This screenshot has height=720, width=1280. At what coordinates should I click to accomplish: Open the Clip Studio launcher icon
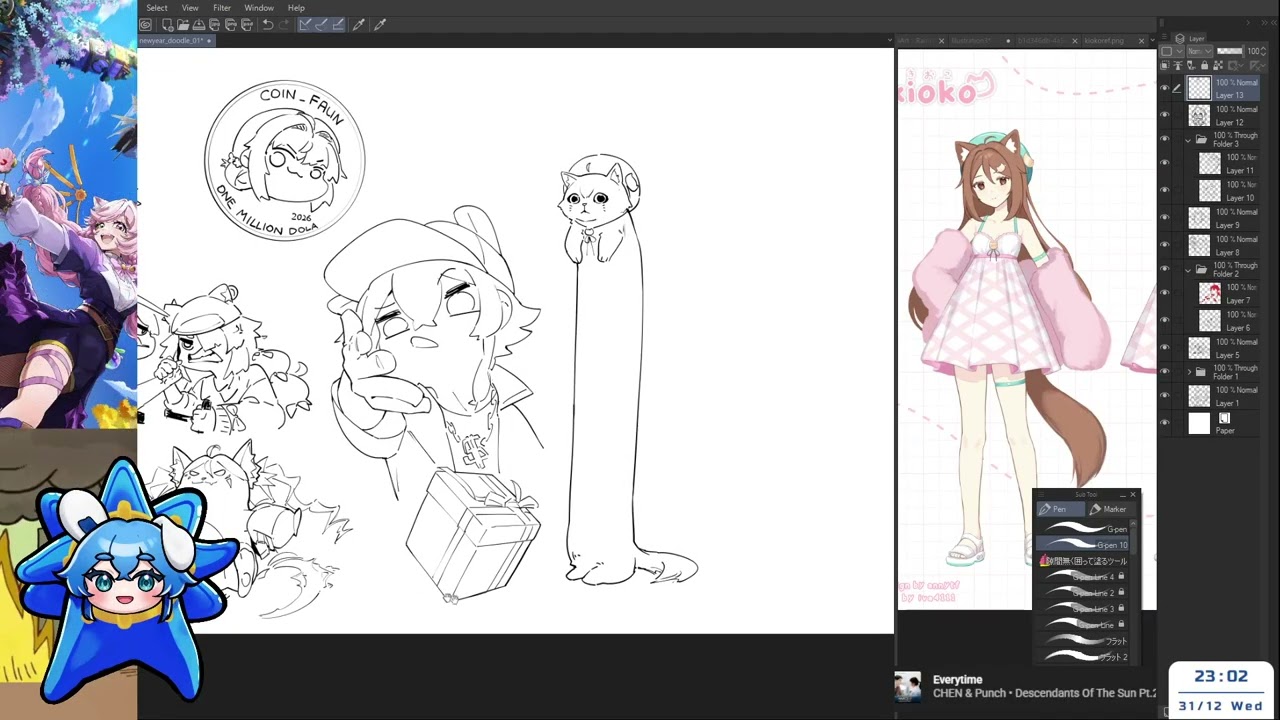pos(145,24)
